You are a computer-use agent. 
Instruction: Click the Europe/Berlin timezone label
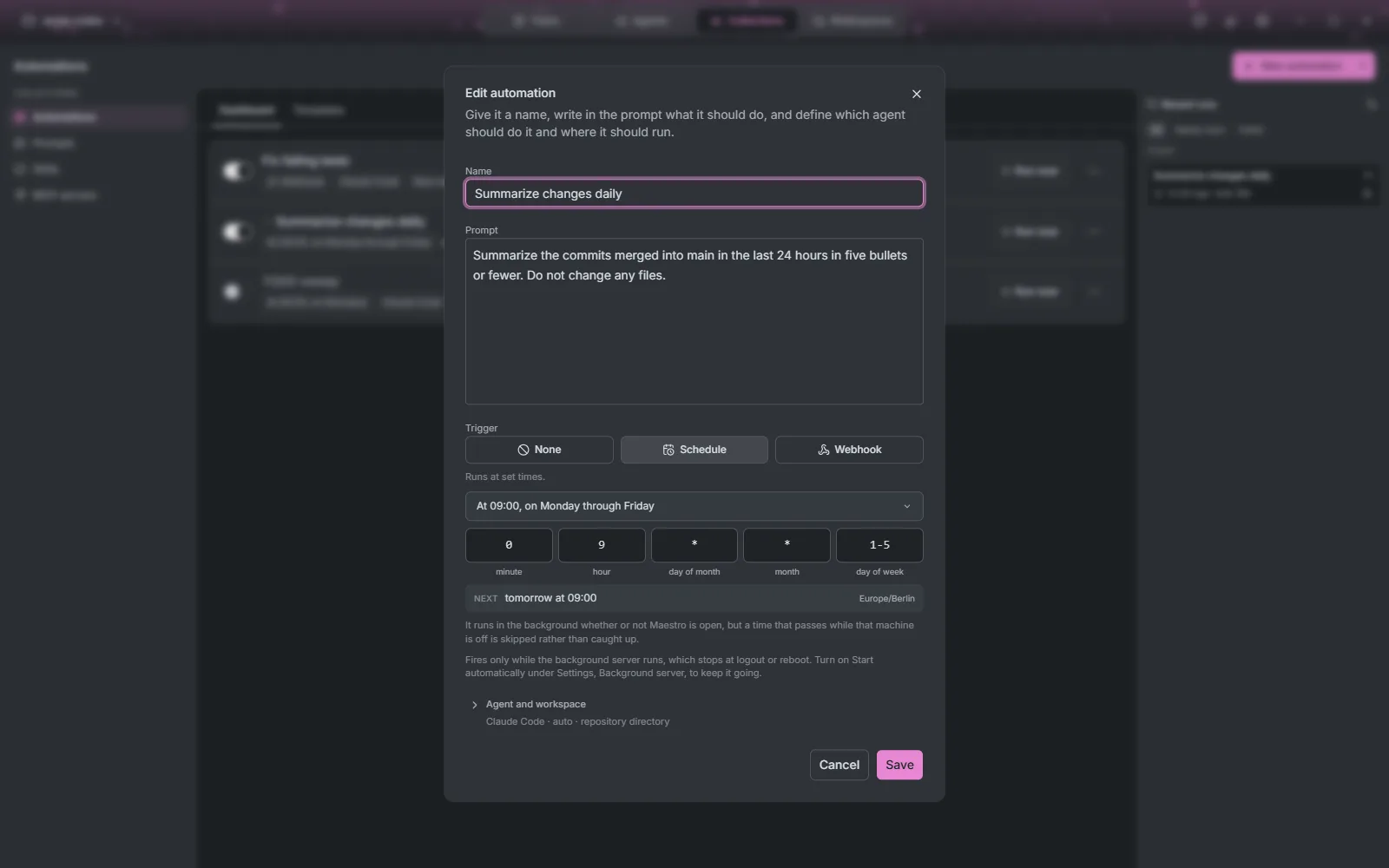tap(886, 598)
